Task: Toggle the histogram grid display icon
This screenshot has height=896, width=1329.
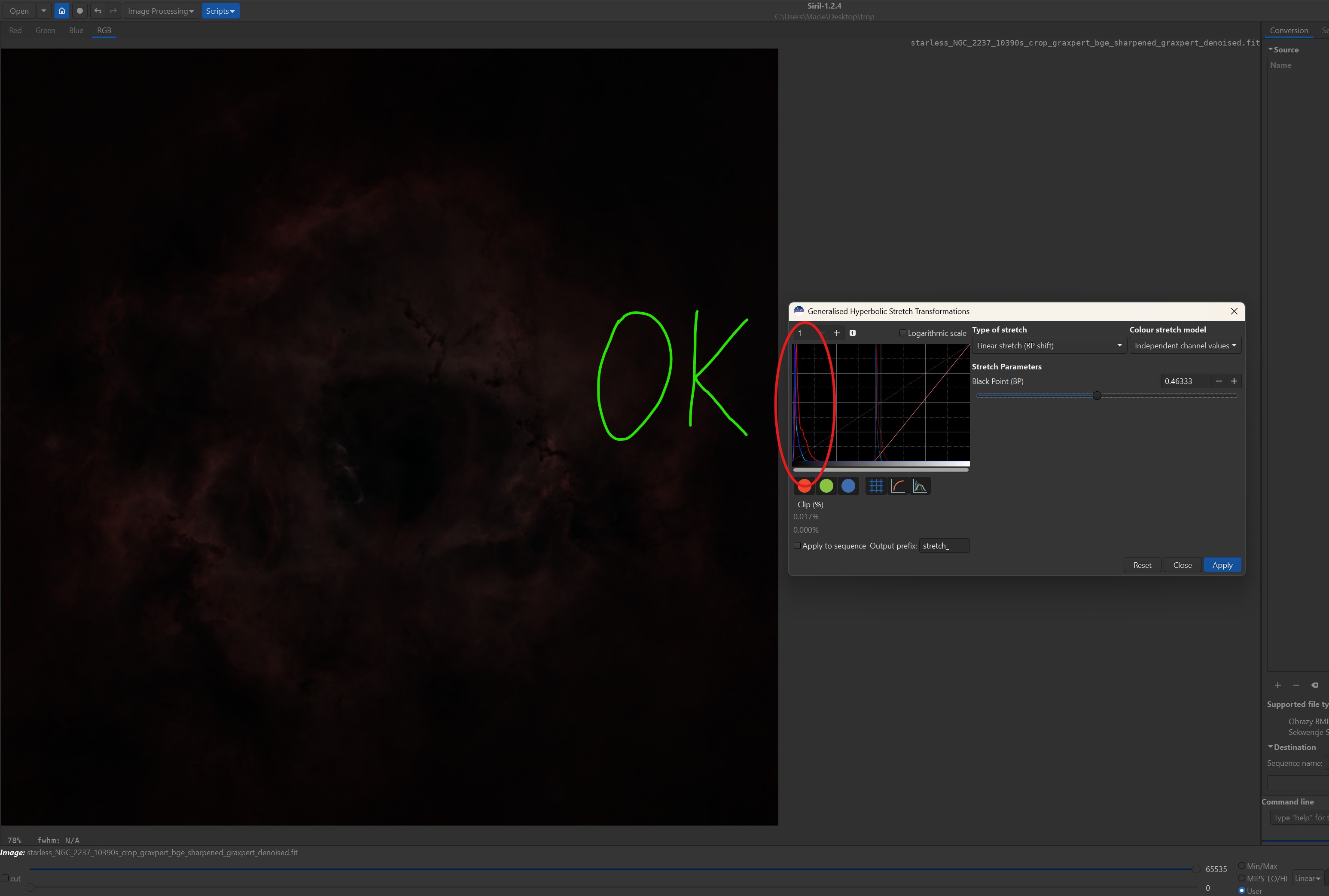Action: point(875,486)
